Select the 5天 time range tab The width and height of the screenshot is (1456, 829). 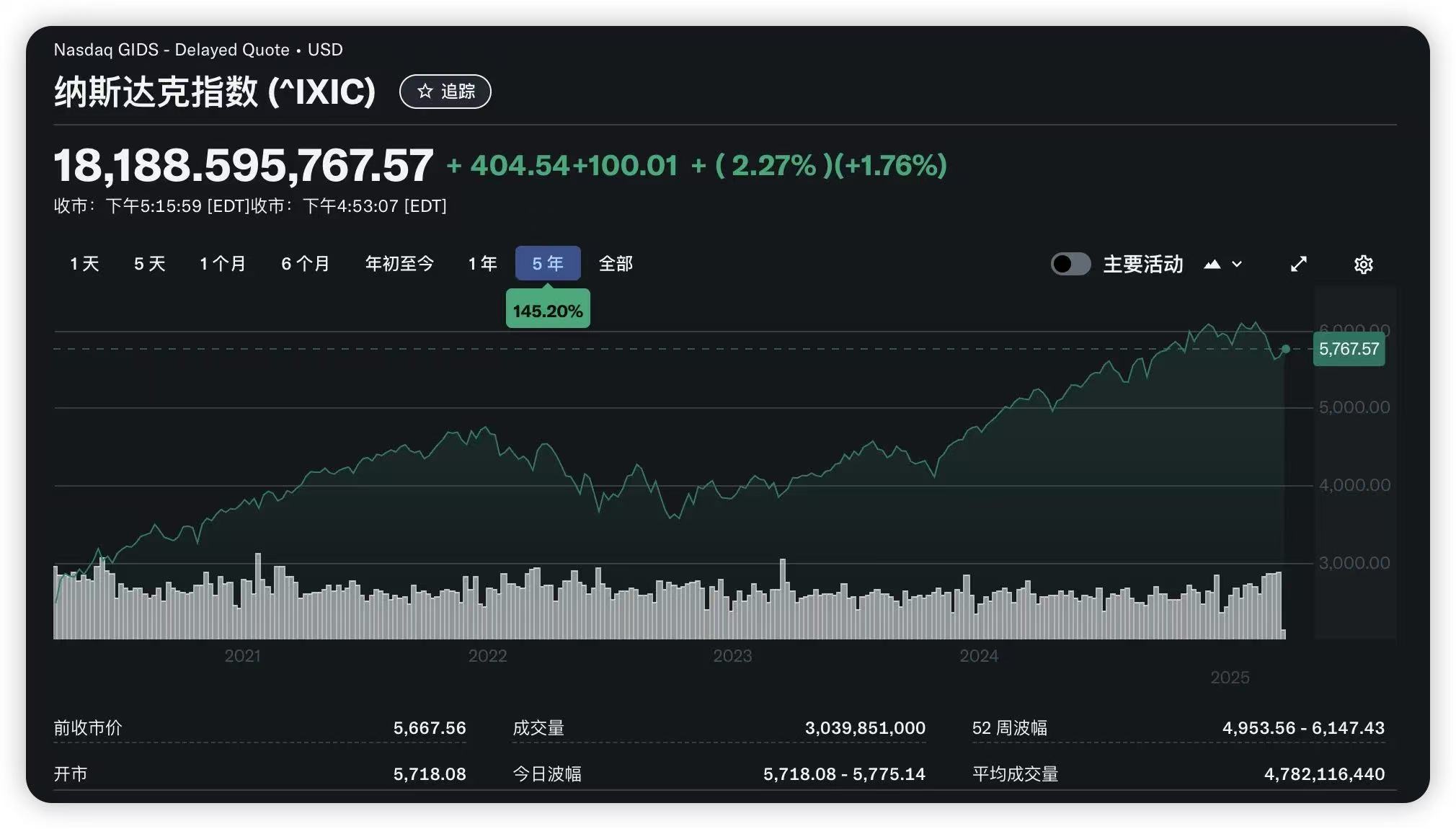pyautogui.click(x=150, y=264)
